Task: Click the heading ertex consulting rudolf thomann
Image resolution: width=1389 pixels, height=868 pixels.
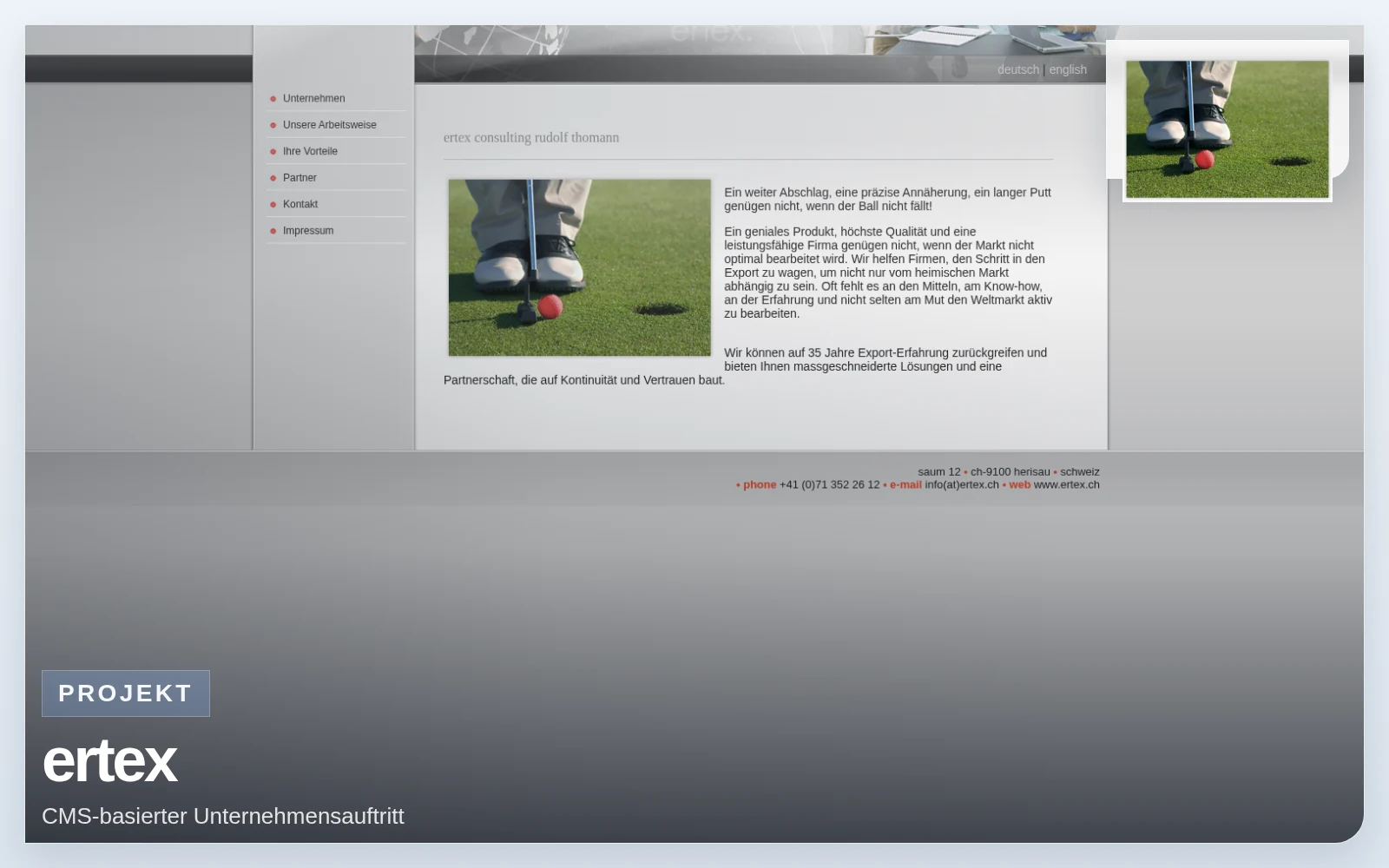Action: coord(531,137)
